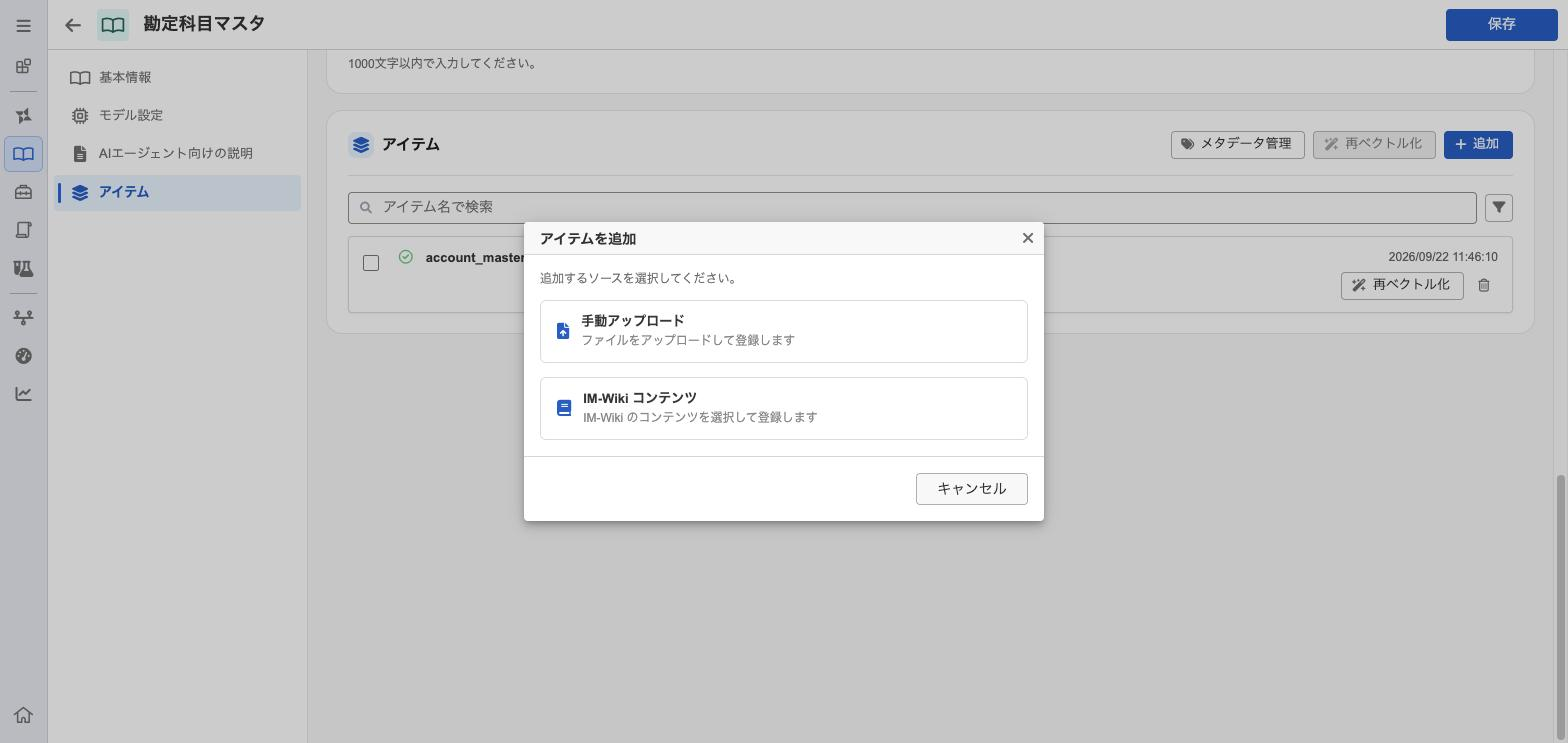1568x743 pixels.
Task: Click the green status check icon
Action: click(405, 257)
